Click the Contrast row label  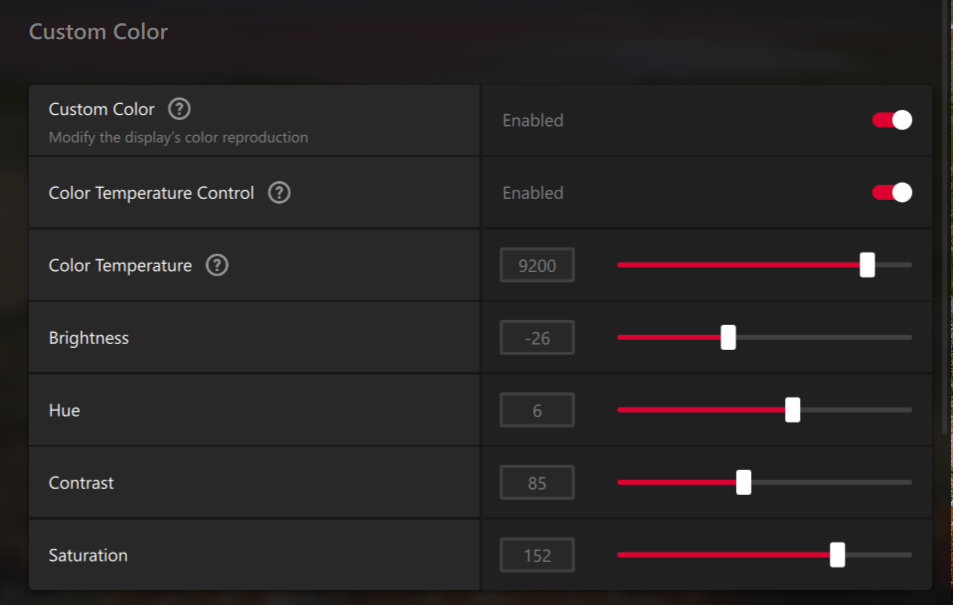[81, 483]
